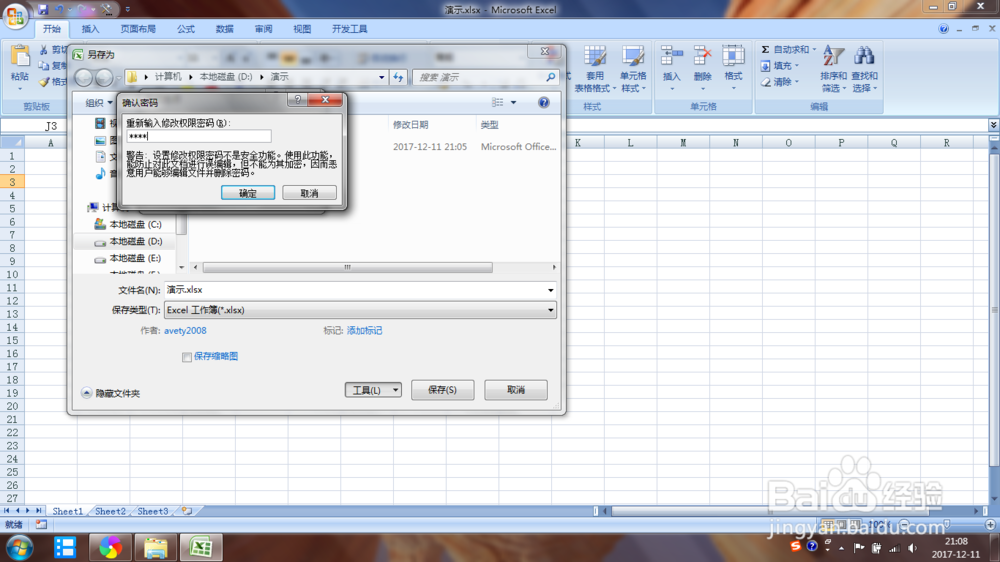Image resolution: width=1000 pixels, height=562 pixels.
Task: Click column header L in worksheet
Action: [x=630, y=142]
